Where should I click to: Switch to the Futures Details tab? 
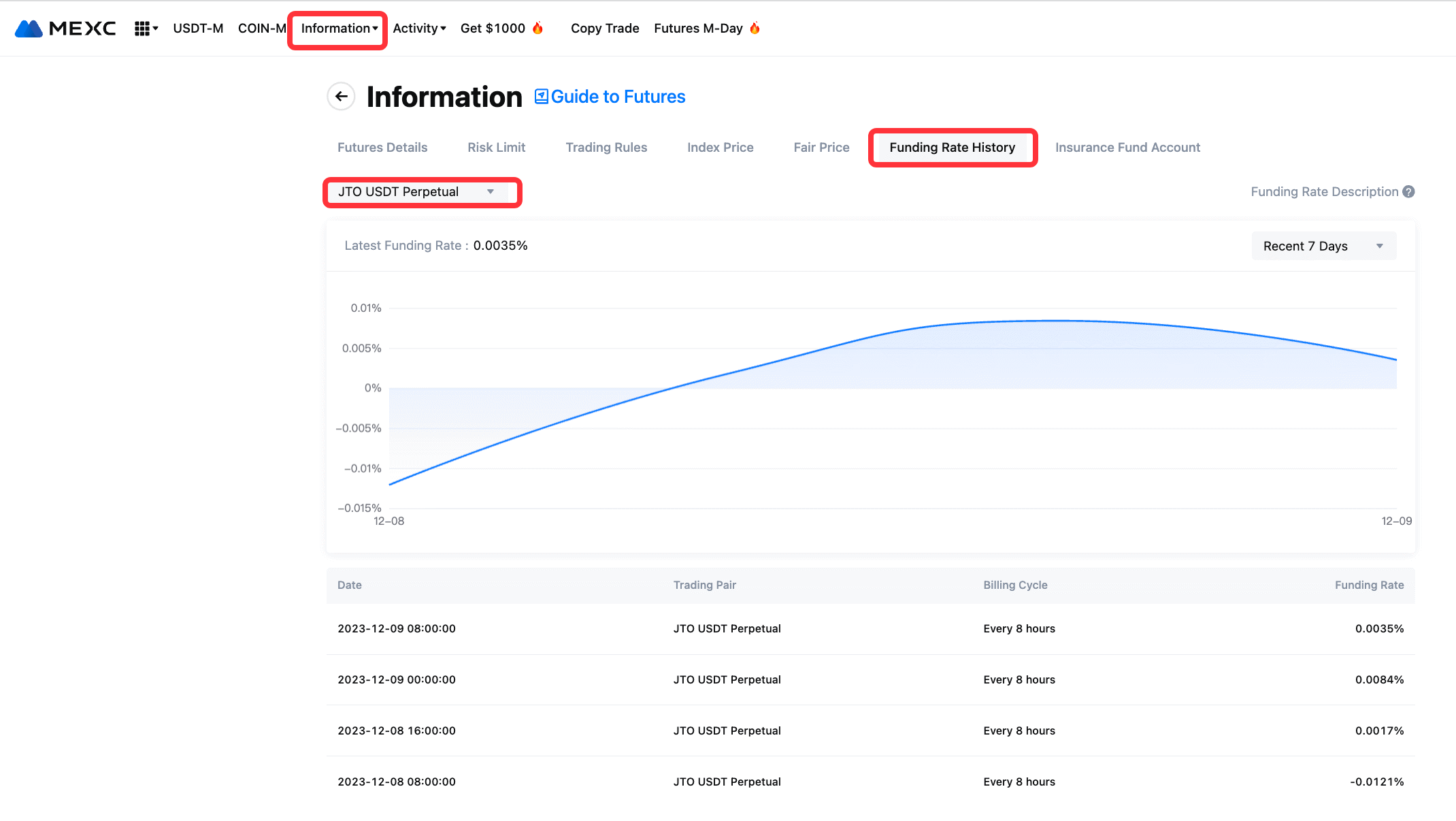click(382, 148)
